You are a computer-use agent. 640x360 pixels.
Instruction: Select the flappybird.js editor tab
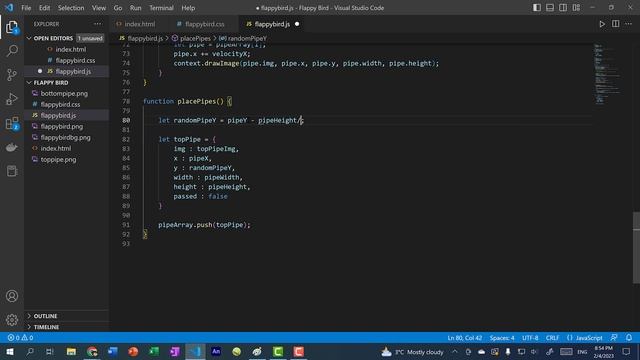[271, 24]
